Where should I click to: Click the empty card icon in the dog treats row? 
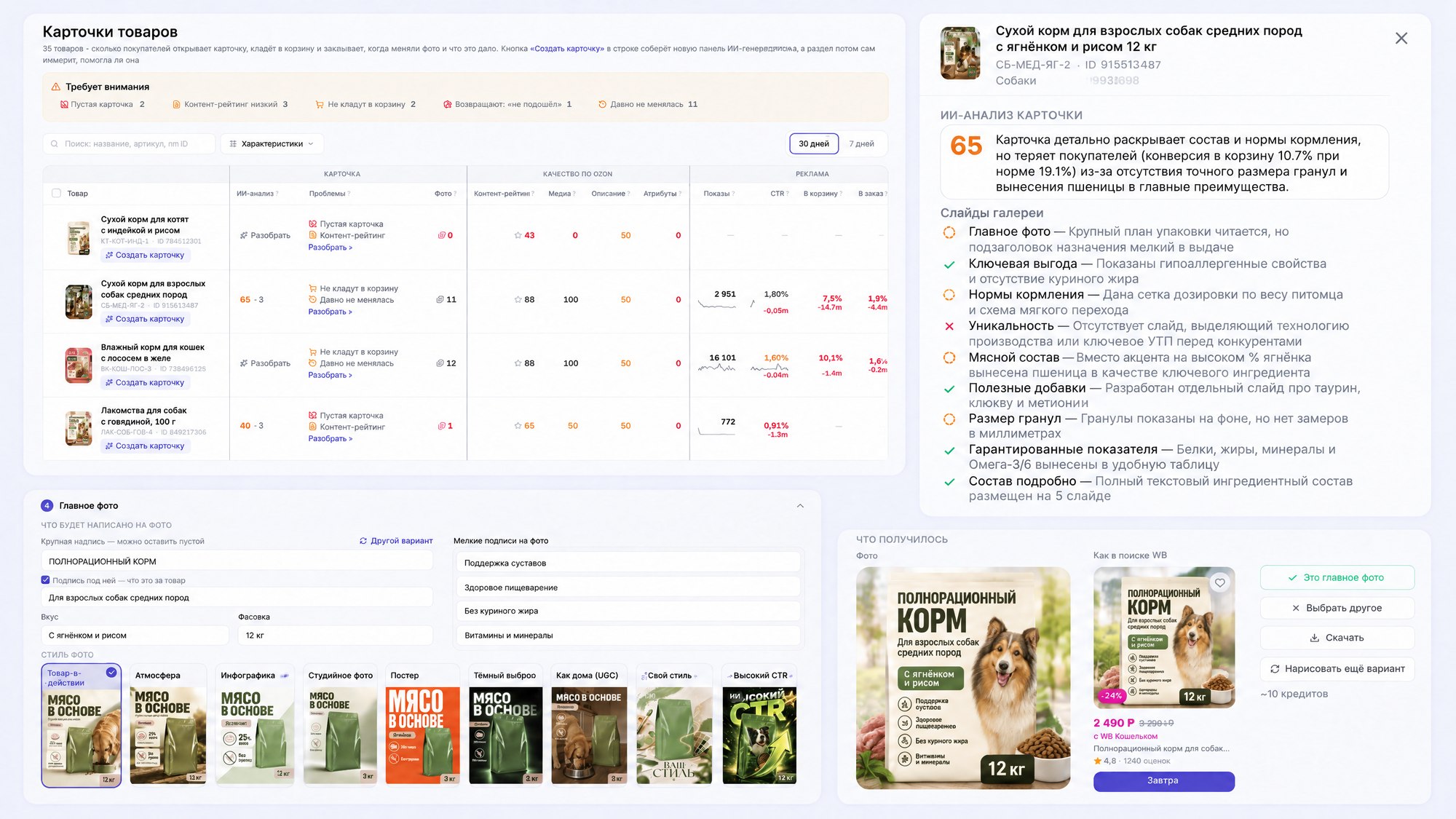[312, 416]
